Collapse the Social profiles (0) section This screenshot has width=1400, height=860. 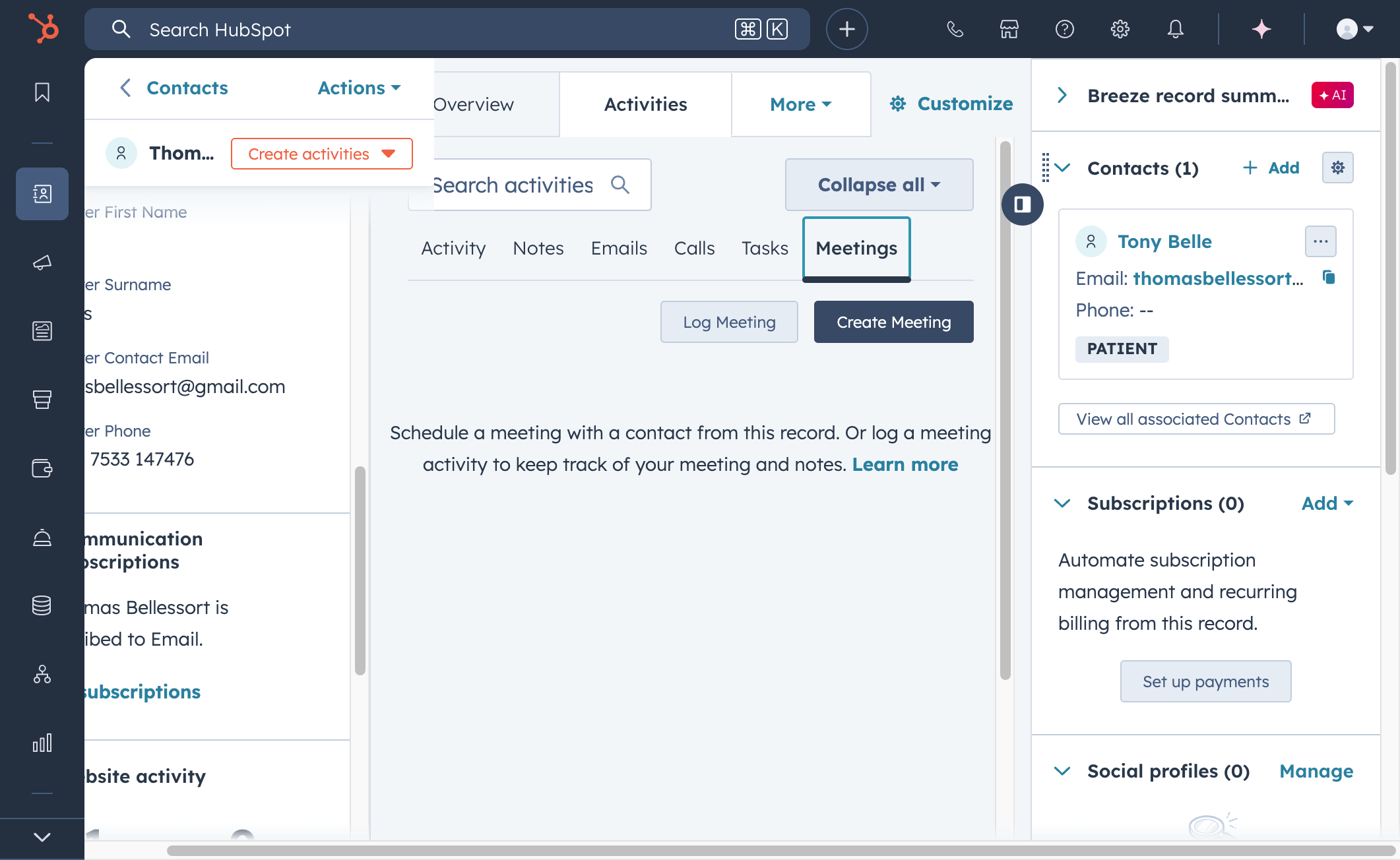[x=1062, y=771]
